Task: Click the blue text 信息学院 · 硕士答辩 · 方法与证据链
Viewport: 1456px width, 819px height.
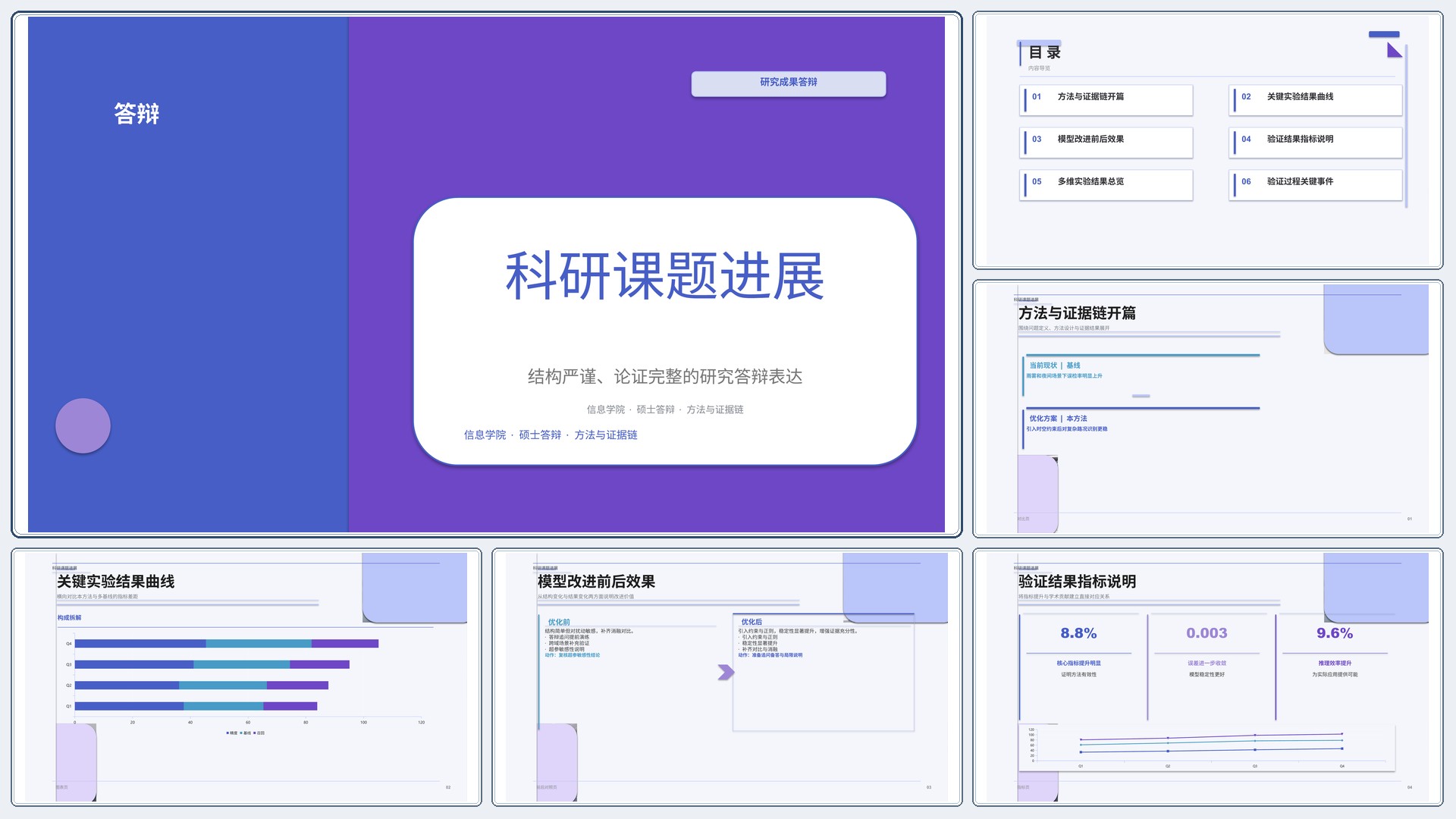Action: click(551, 435)
